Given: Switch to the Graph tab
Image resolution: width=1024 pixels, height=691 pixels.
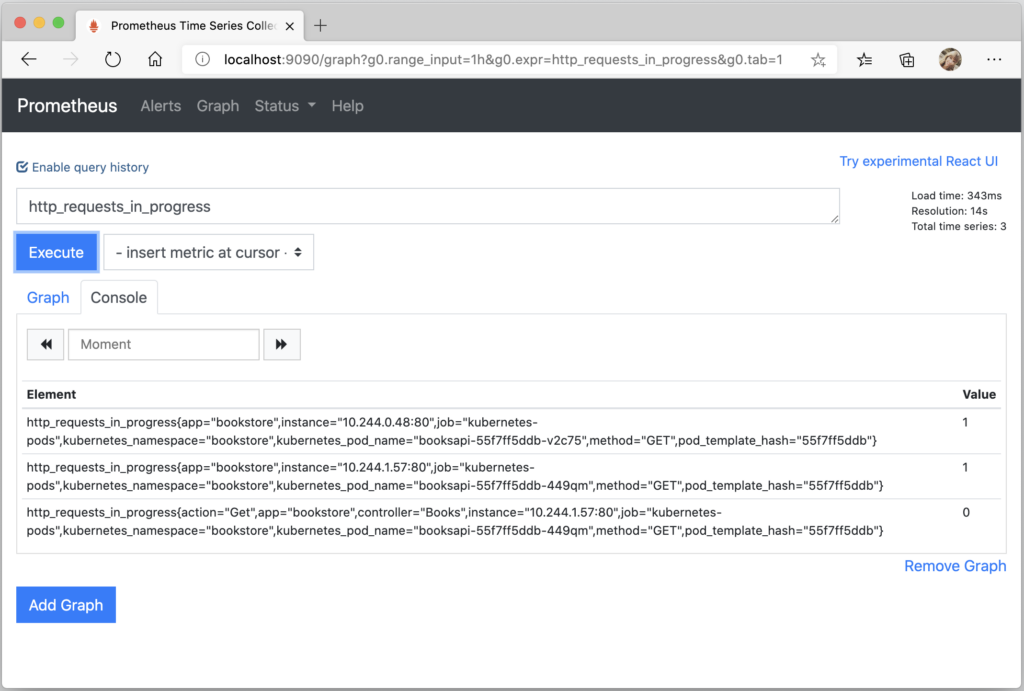Looking at the screenshot, I should point(48,298).
